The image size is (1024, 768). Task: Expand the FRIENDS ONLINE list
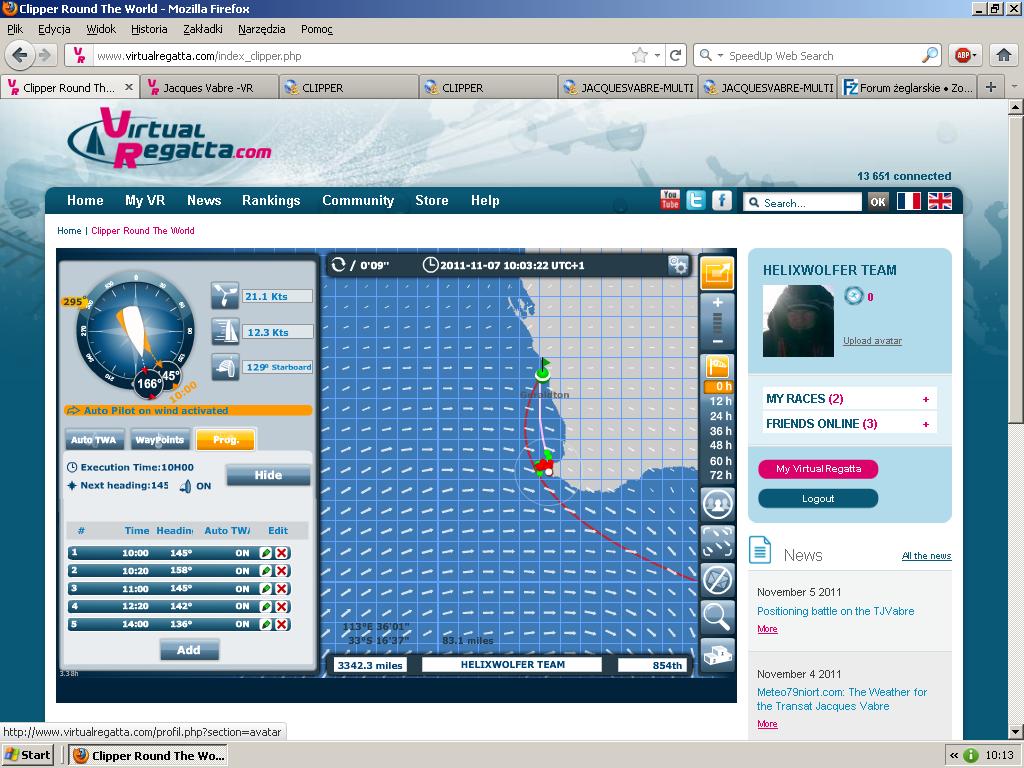point(926,424)
